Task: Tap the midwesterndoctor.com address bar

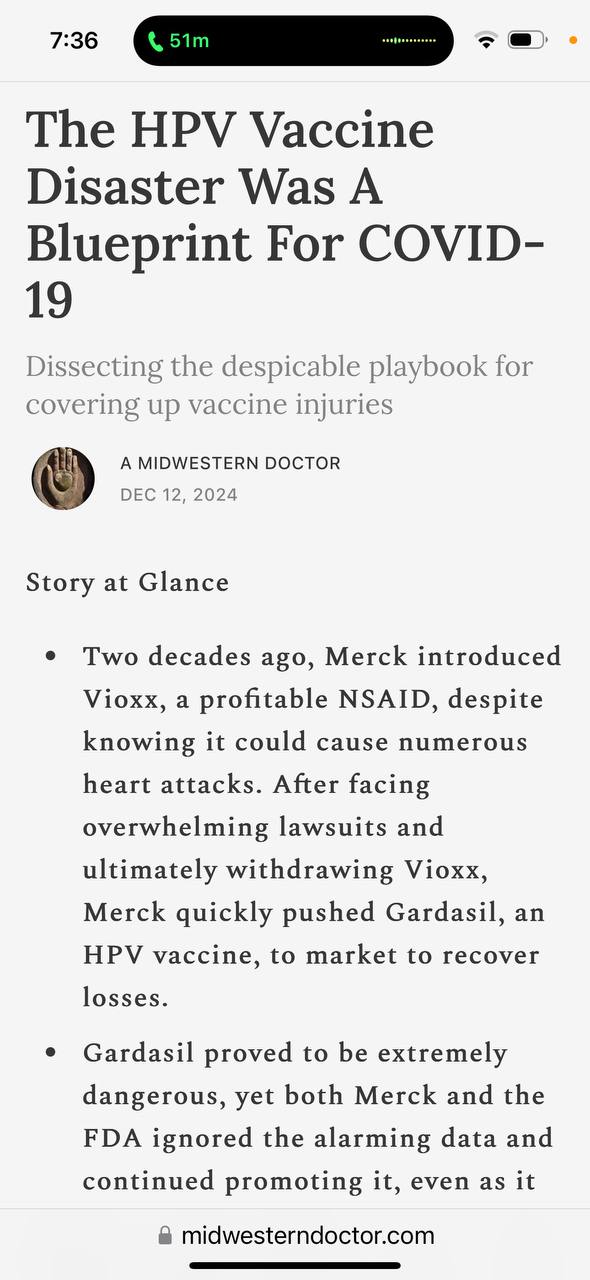Action: tap(295, 1236)
